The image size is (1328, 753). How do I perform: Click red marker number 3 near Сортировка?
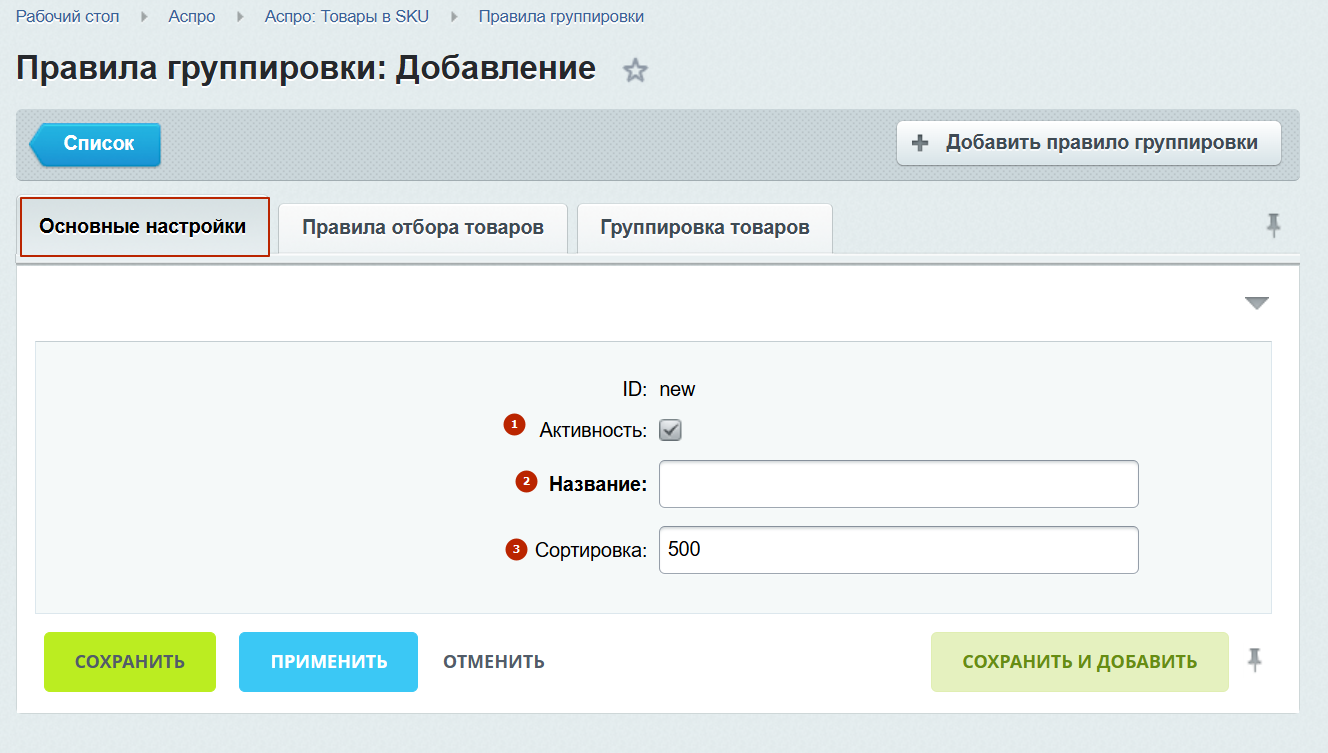coord(516,549)
